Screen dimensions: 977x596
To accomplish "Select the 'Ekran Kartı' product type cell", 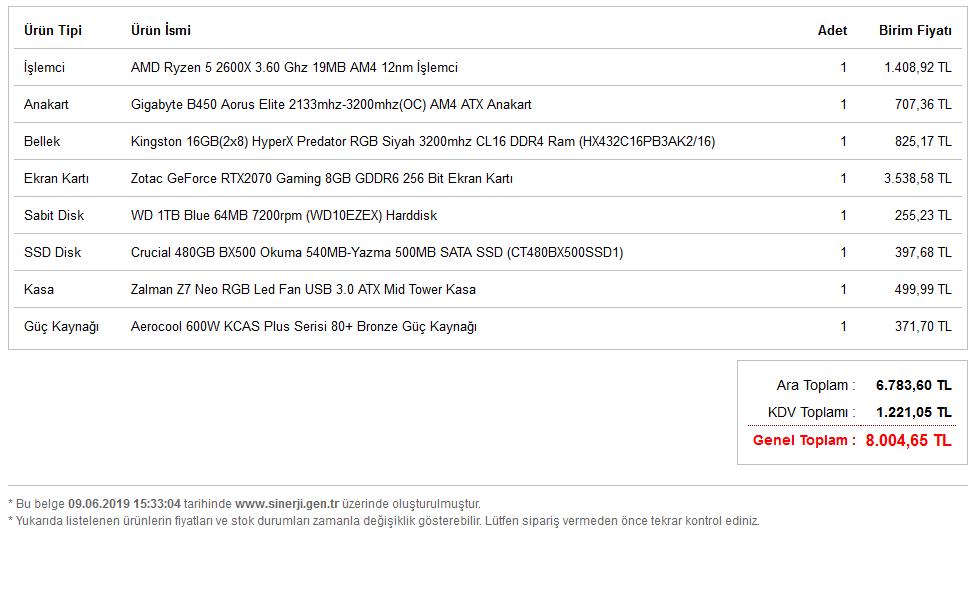I will tap(56, 179).
